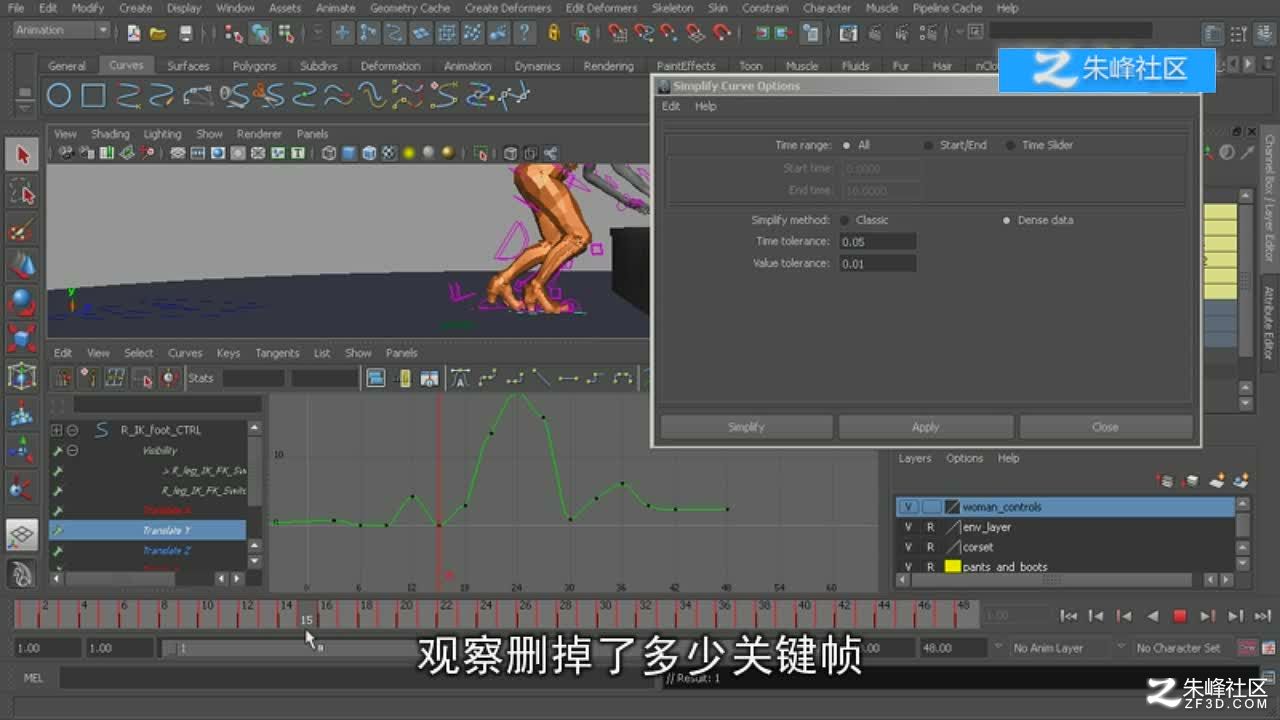Image resolution: width=1280 pixels, height=720 pixels.
Task: Select the Classic simplify method
Action: pyautogui.click(x=845, y=220)
